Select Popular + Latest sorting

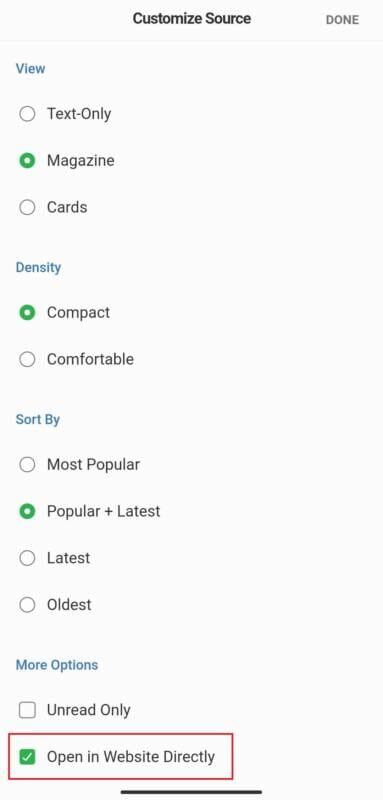27,511
